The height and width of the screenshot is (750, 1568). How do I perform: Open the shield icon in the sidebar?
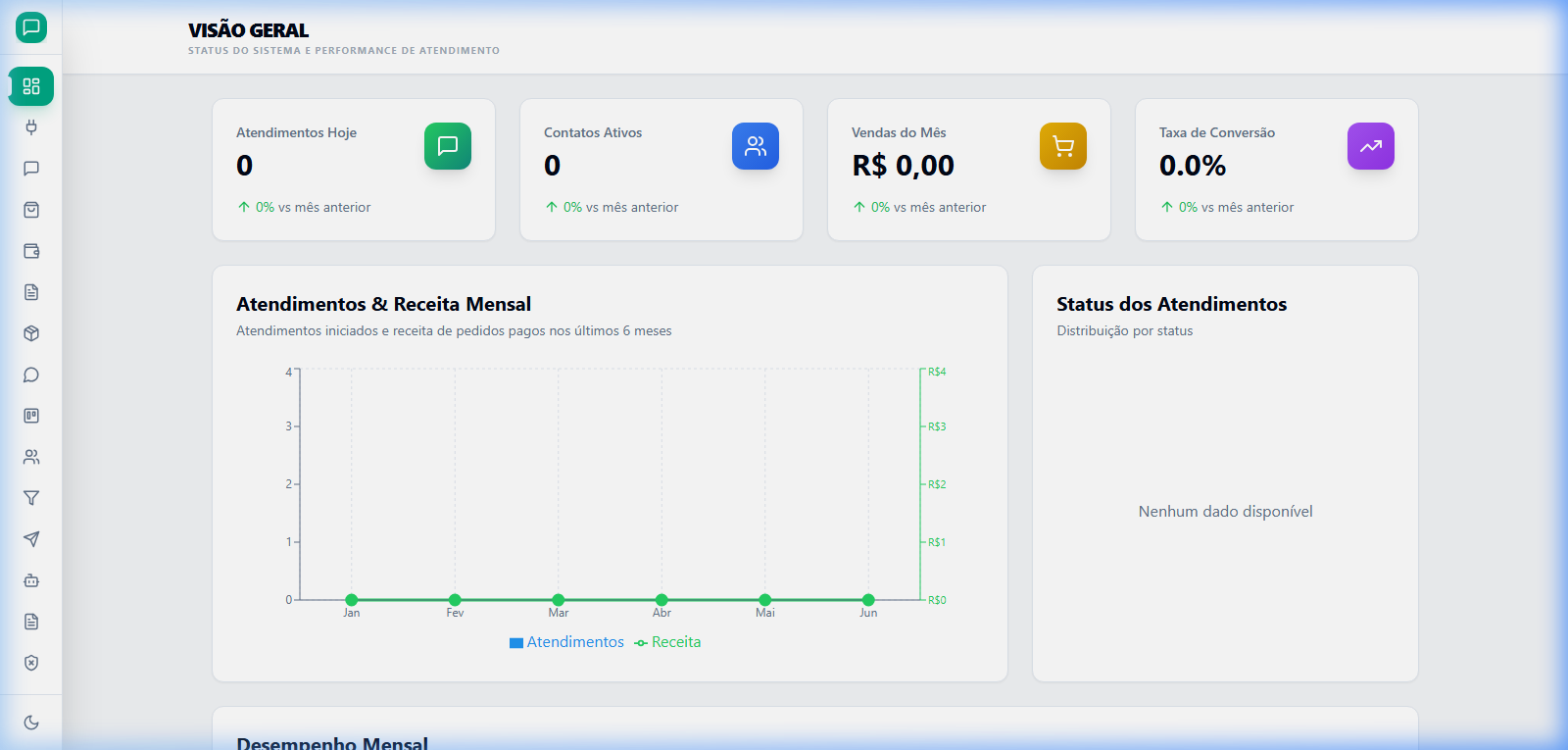coord(31,663)
